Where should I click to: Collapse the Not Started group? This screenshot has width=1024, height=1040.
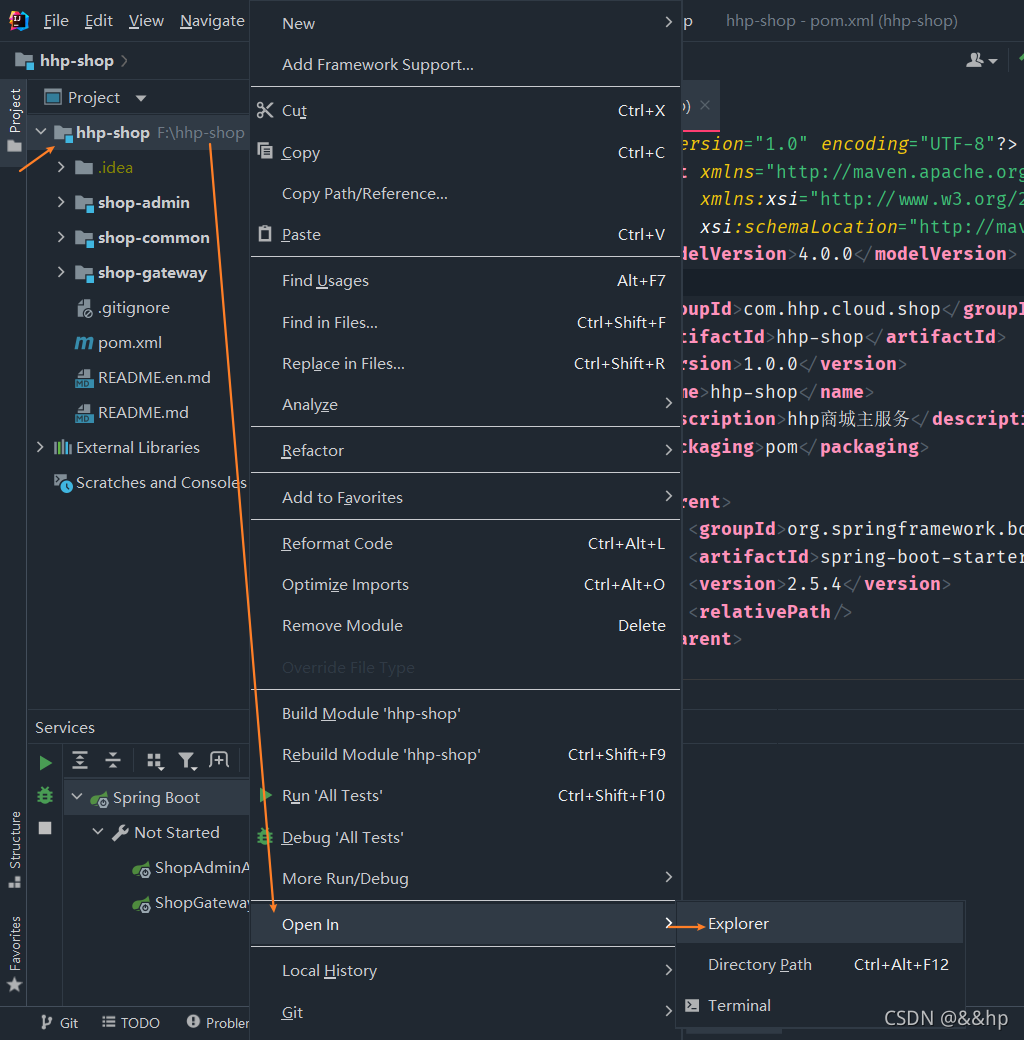97,831
